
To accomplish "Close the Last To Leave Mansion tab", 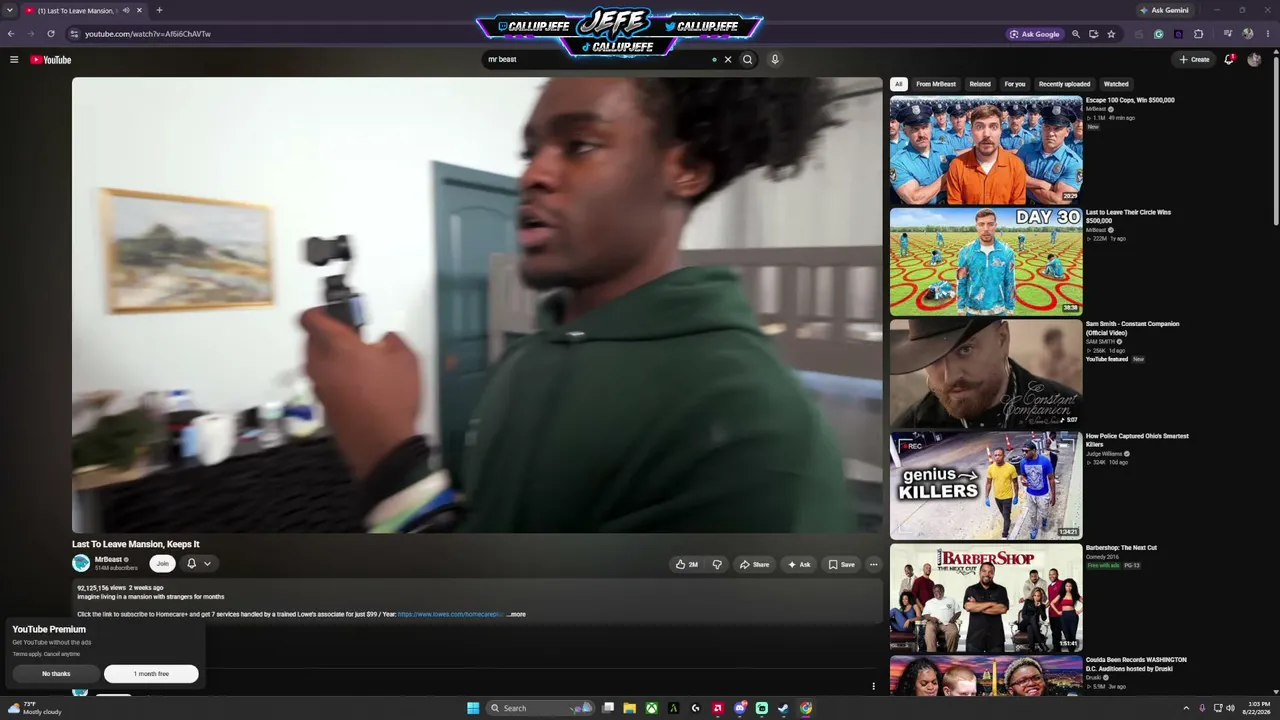I will pyautogui.click(x=139, y=10).
